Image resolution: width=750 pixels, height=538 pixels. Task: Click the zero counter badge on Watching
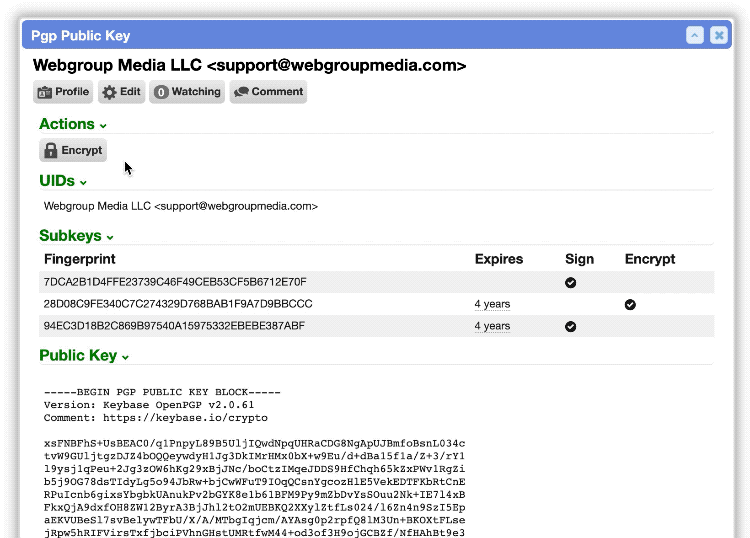click(x=161, y=92)
